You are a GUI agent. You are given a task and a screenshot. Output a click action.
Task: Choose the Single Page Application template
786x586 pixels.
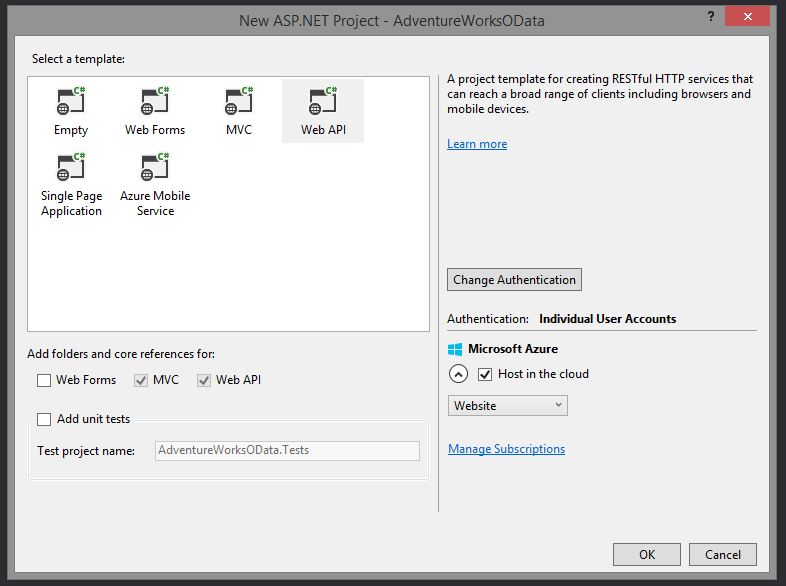coord(71,185)
